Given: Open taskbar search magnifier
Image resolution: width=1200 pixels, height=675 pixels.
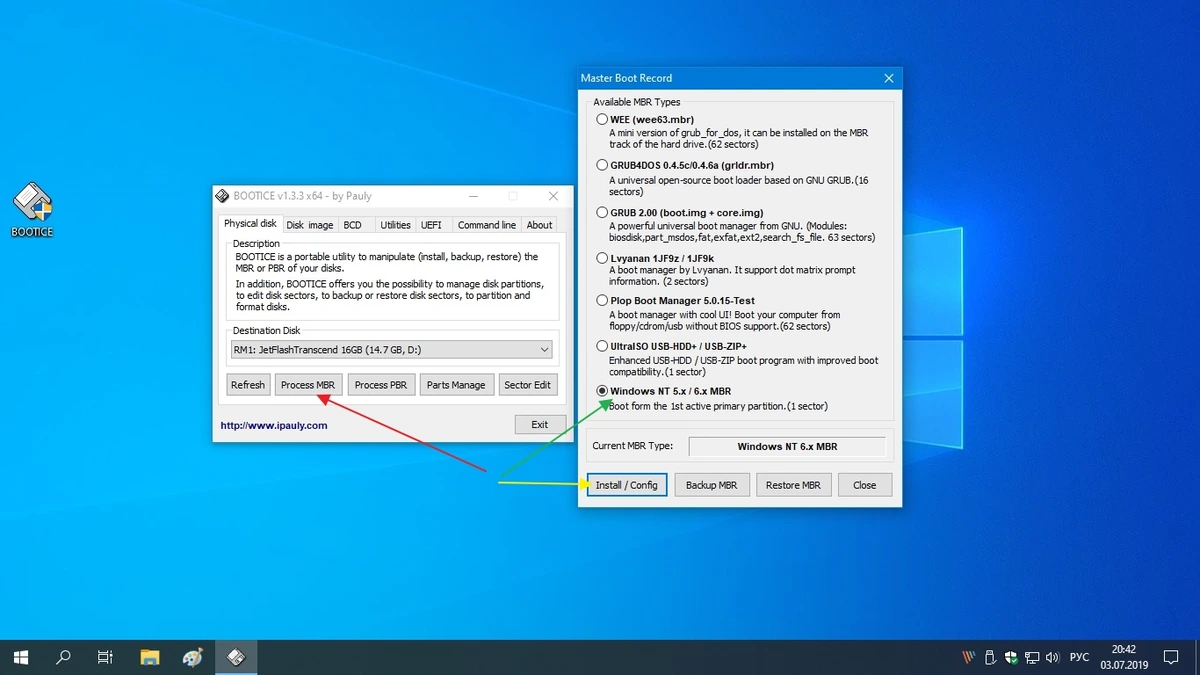Looking at the screenshot, I should [63, 657].
